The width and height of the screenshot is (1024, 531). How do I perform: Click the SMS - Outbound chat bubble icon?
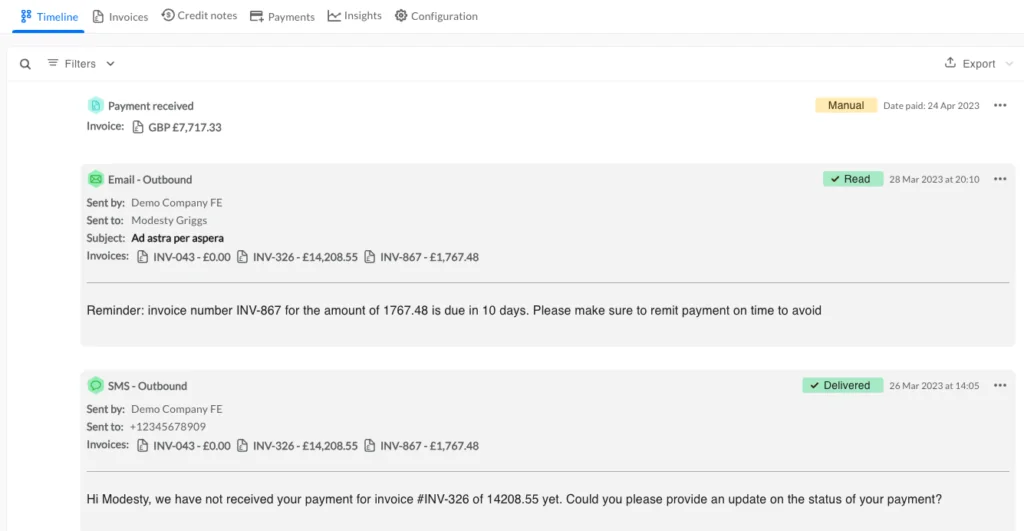tap(95, 385)
